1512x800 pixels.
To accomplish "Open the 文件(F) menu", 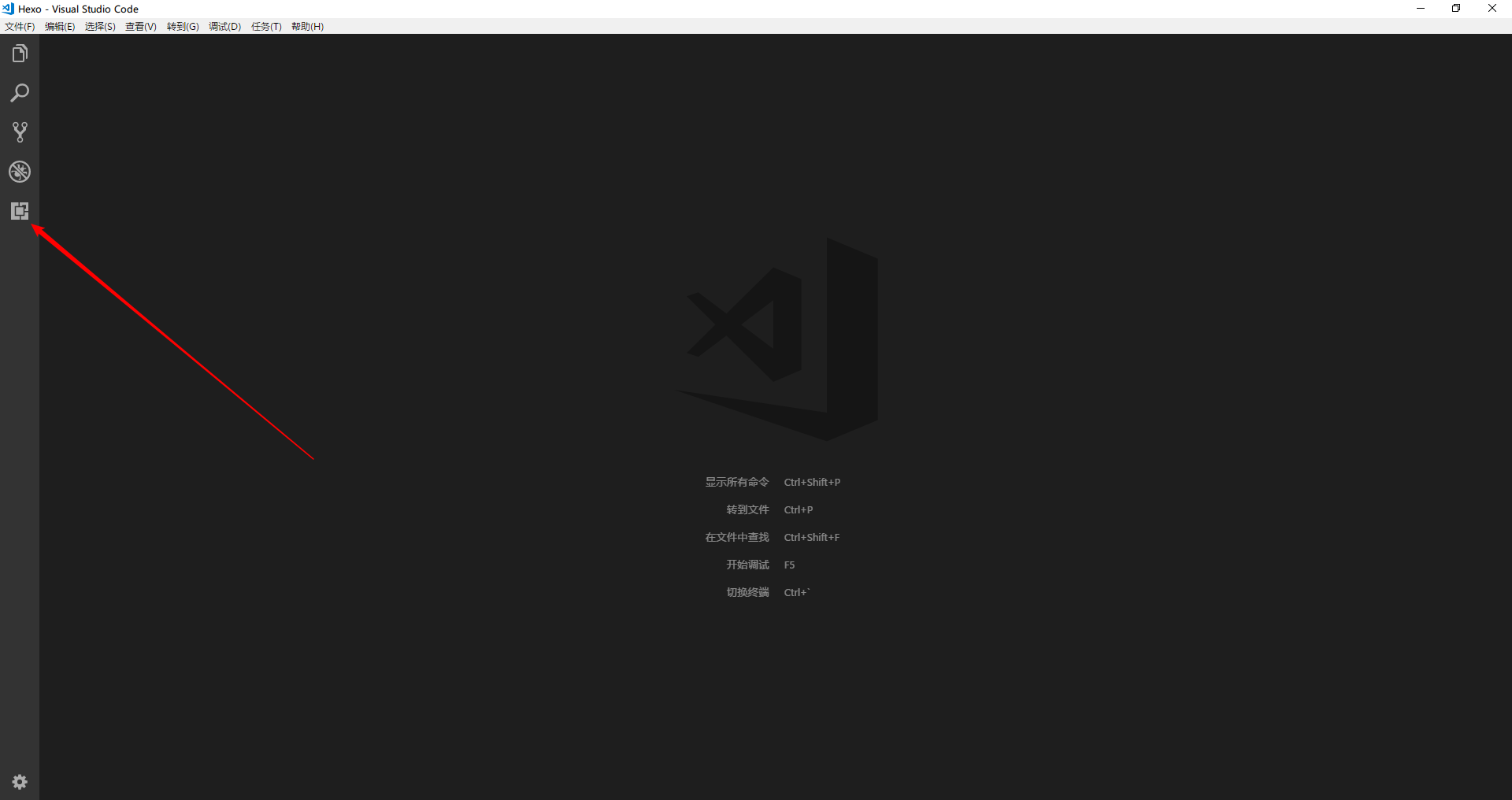I will 20,27.
